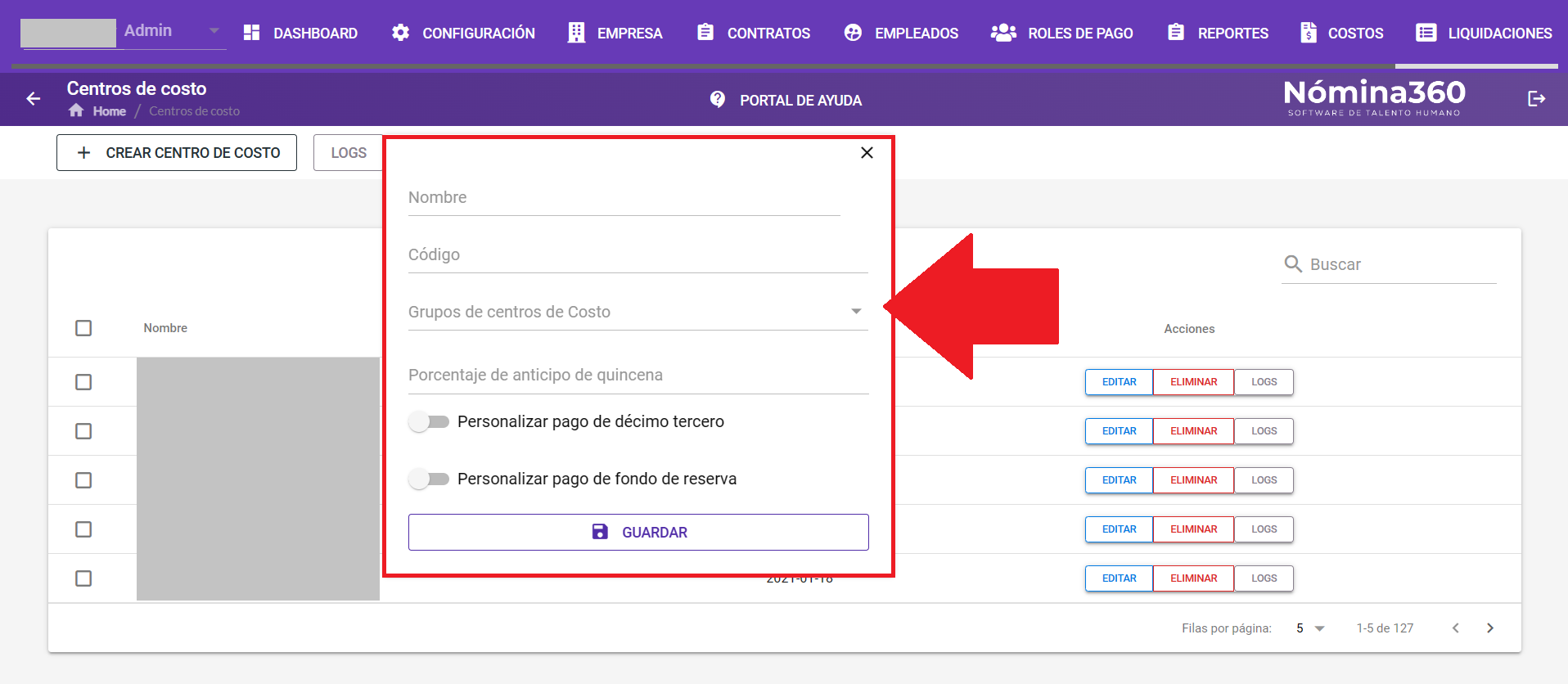Toggle Personalizar pago de fondo de reserva
The image size is (1568, 684).
(x=429, y=479)
